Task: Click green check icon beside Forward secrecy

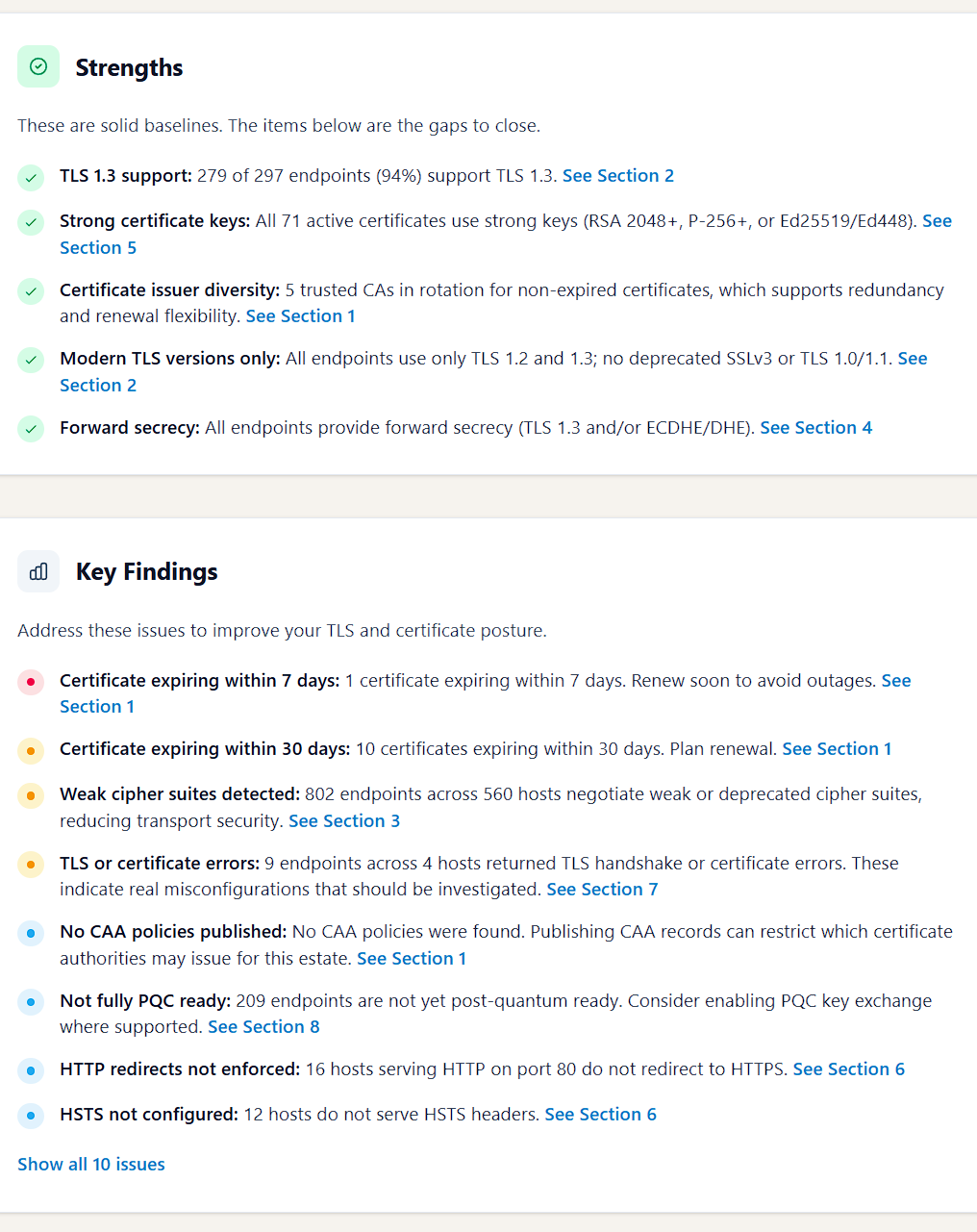Action: pos(31,429)
